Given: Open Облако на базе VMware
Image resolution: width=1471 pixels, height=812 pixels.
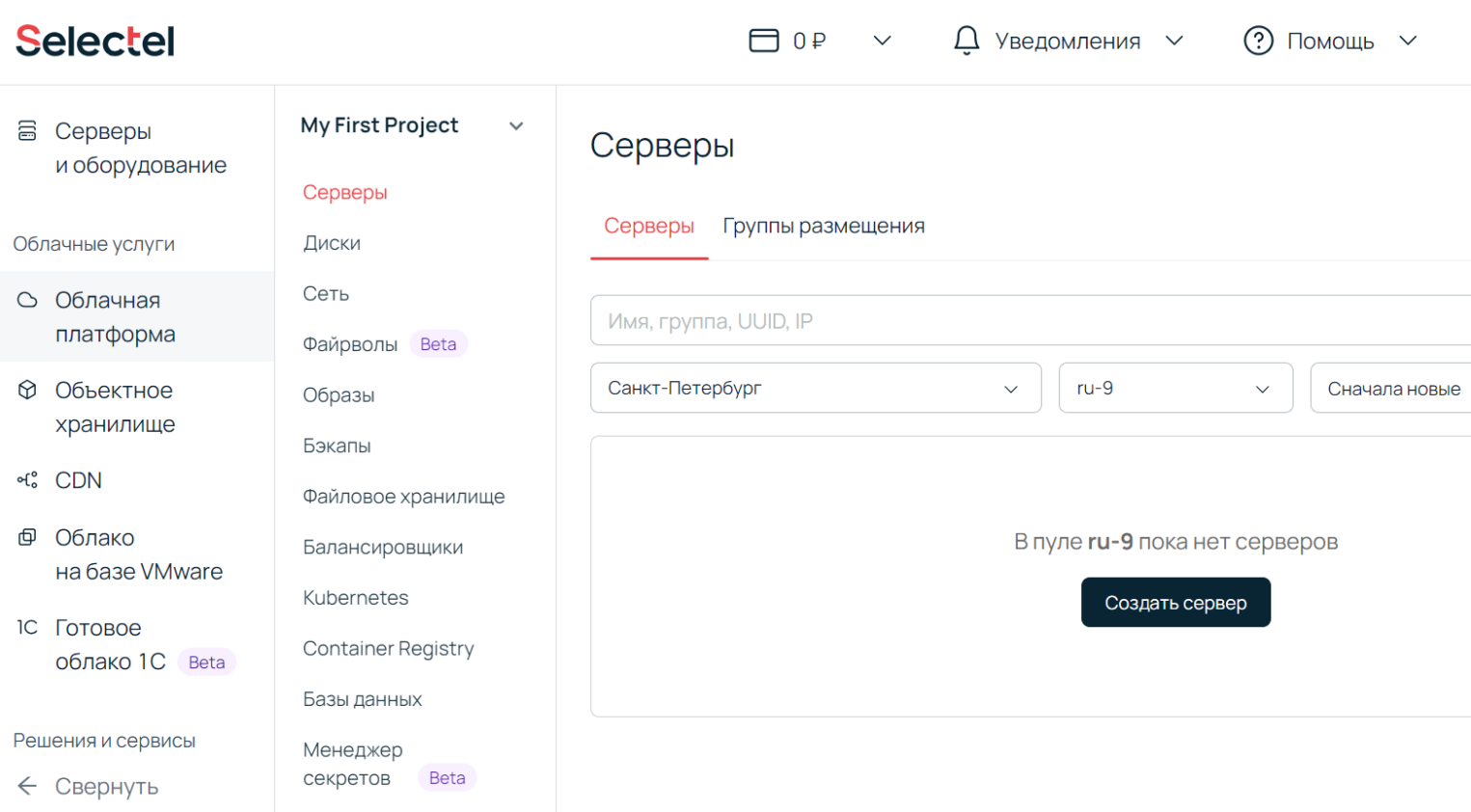Looking at the screenshot, I should (139, 555).
